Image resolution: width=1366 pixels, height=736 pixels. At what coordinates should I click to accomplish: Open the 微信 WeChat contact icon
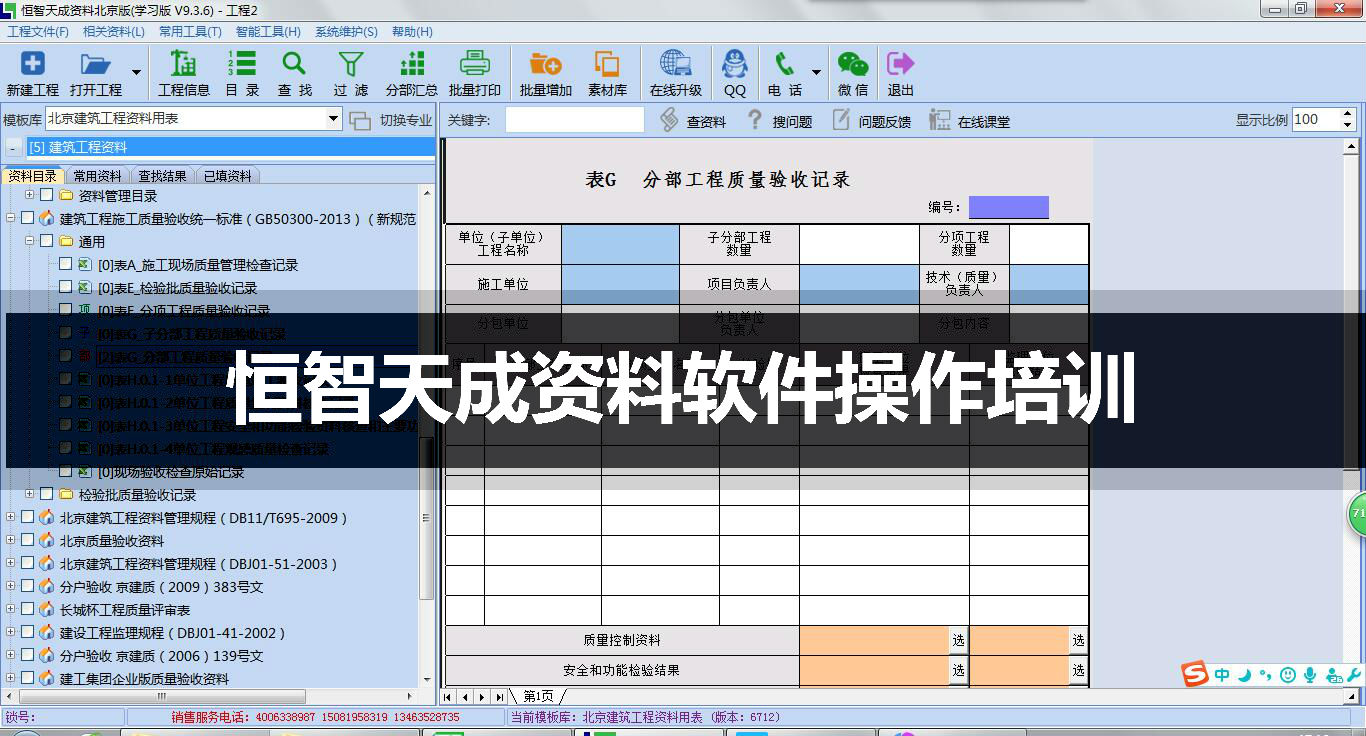853,75
